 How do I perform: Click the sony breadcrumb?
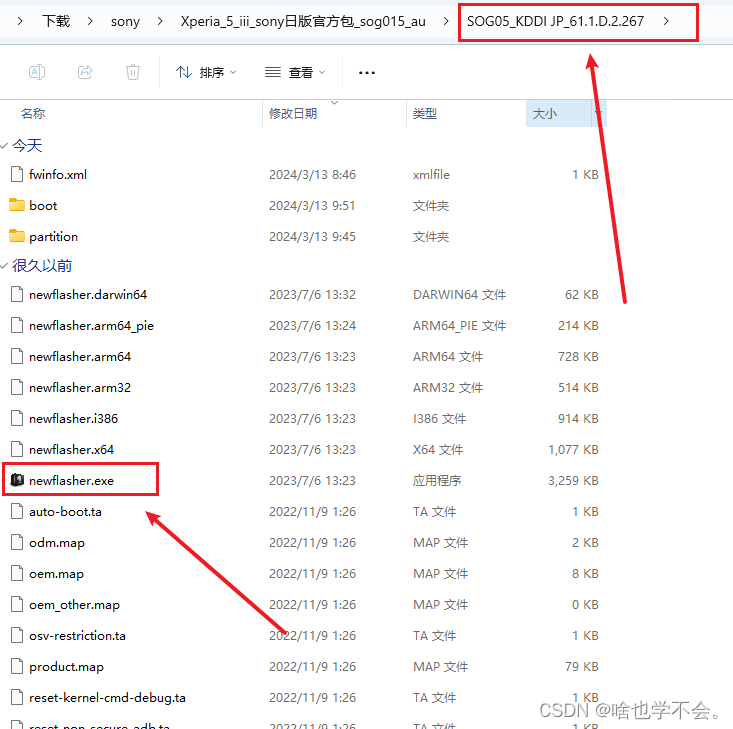click(x=125, y=21)
